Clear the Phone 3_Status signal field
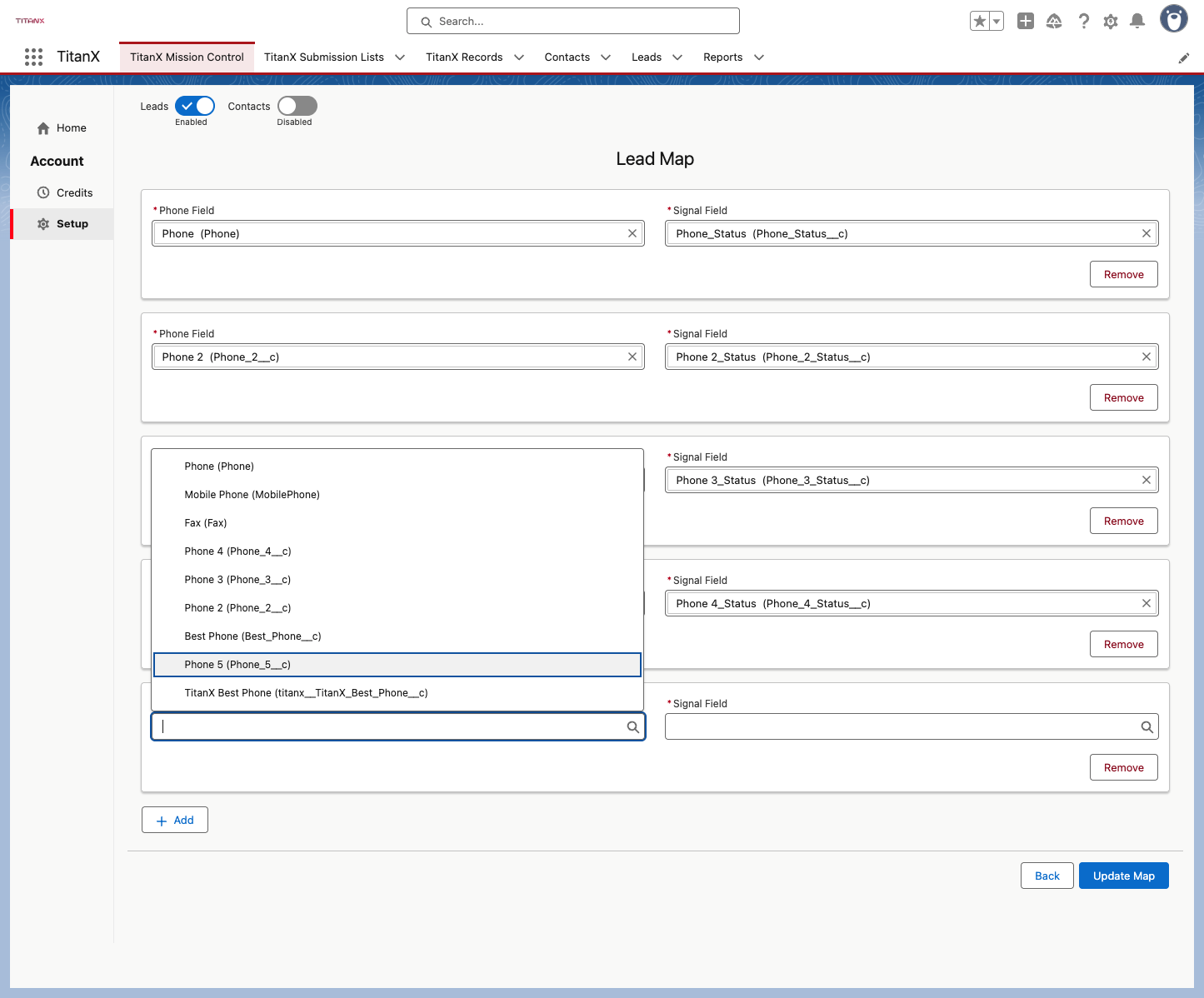Image resolution: width=1204 pixels, height=998 pixels. 1147,481
